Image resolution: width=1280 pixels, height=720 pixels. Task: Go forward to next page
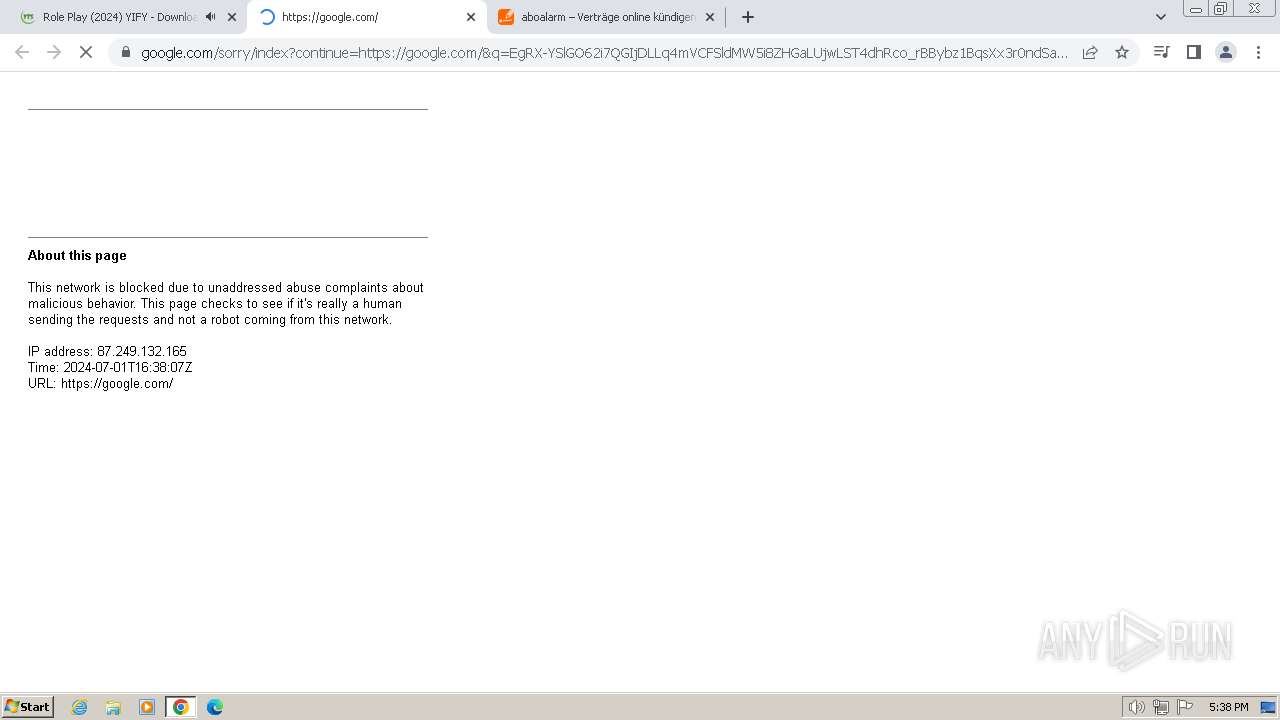tap(54, 52)
